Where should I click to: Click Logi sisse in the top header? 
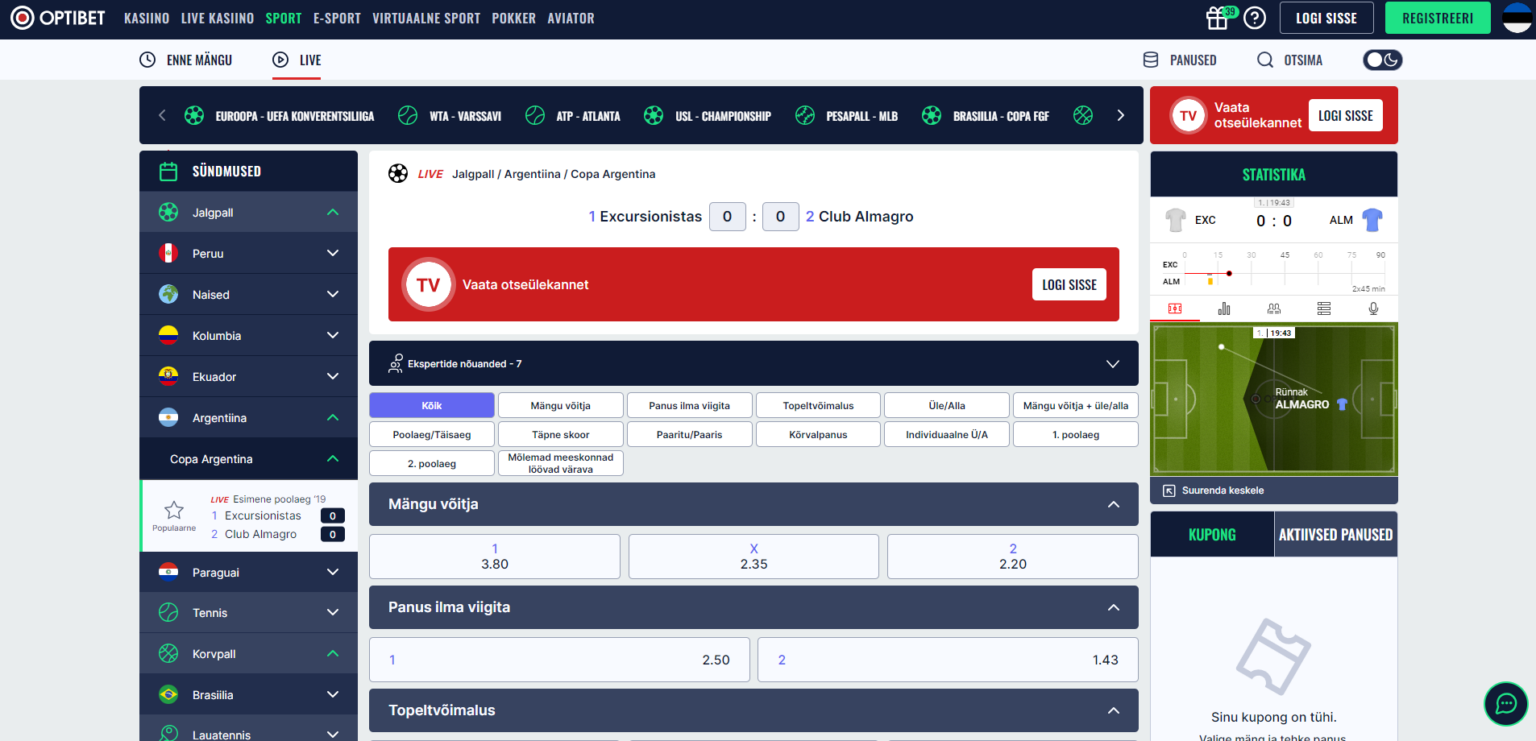click(1326, 18)
